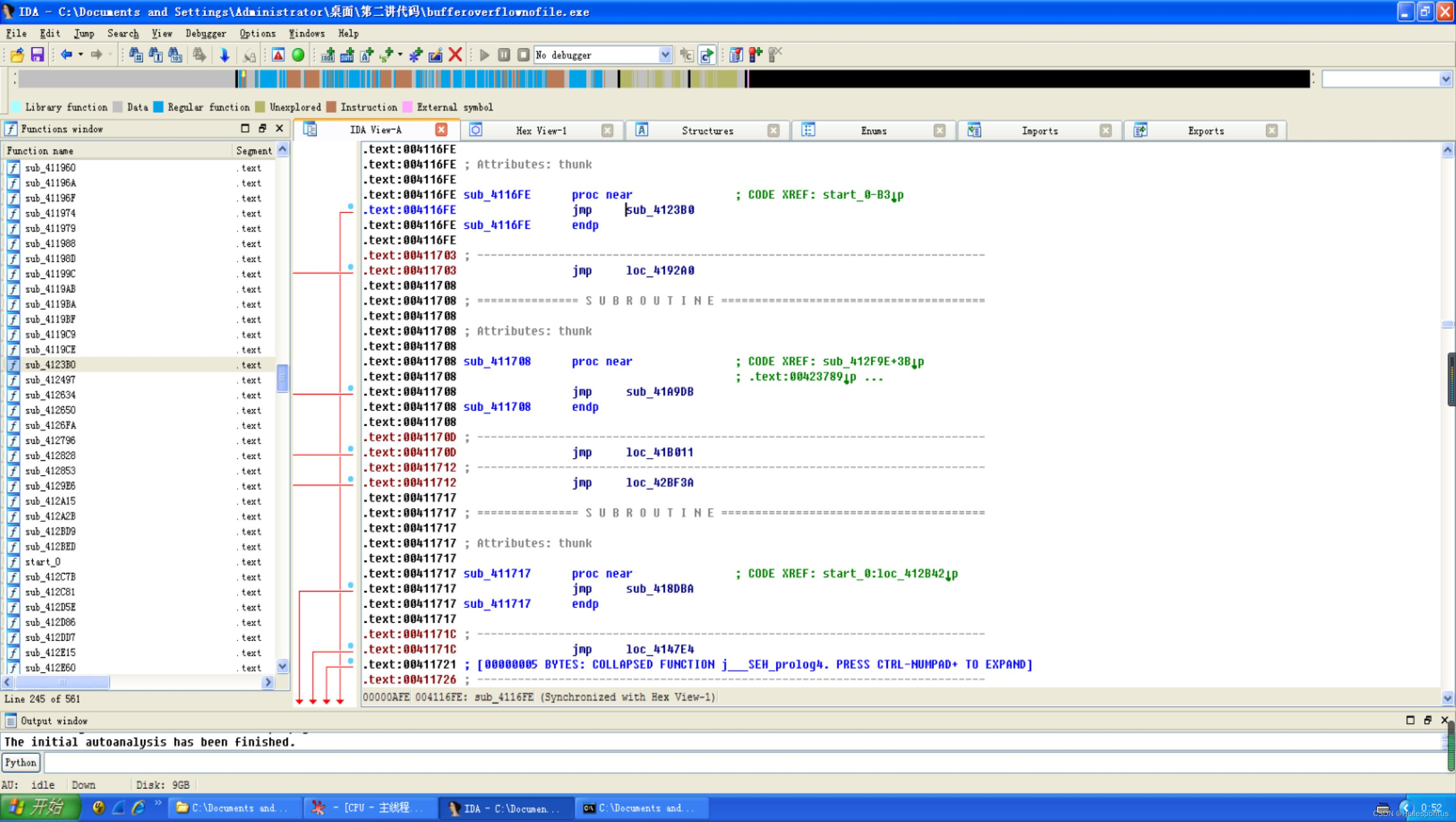Open the navigation band dropdown on right
This screenshot has width=1456, height=822.
click(x=1445, y=79)
